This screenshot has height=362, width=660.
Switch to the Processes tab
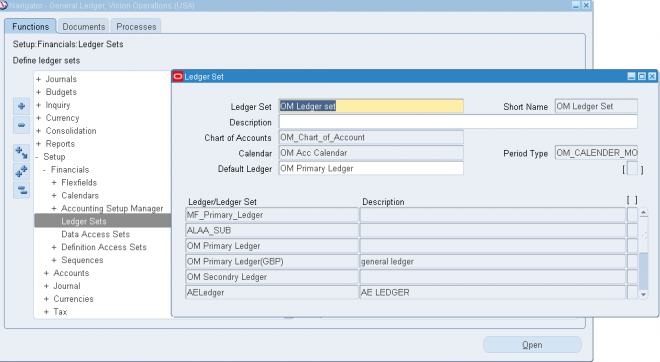136,27
